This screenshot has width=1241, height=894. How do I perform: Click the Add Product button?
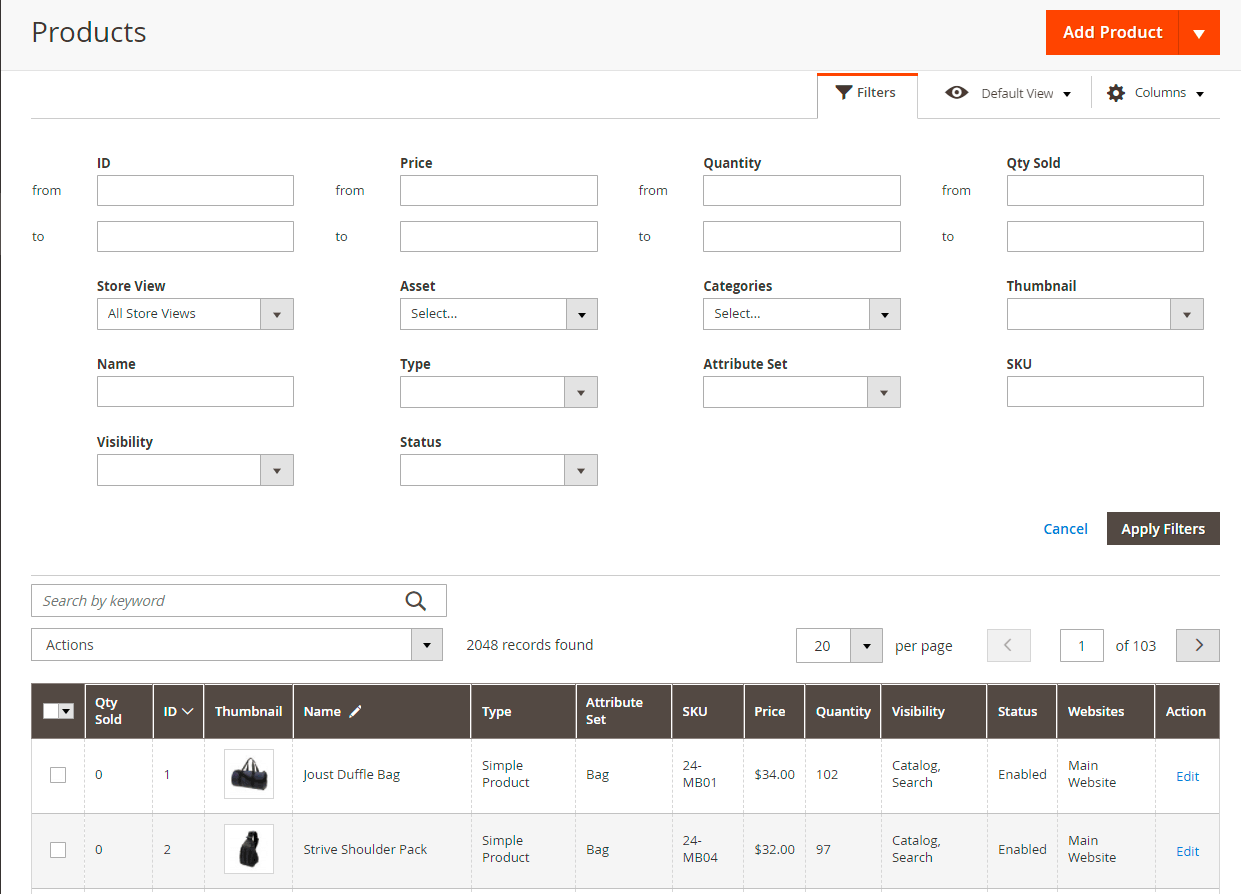tap(1112, 33)
